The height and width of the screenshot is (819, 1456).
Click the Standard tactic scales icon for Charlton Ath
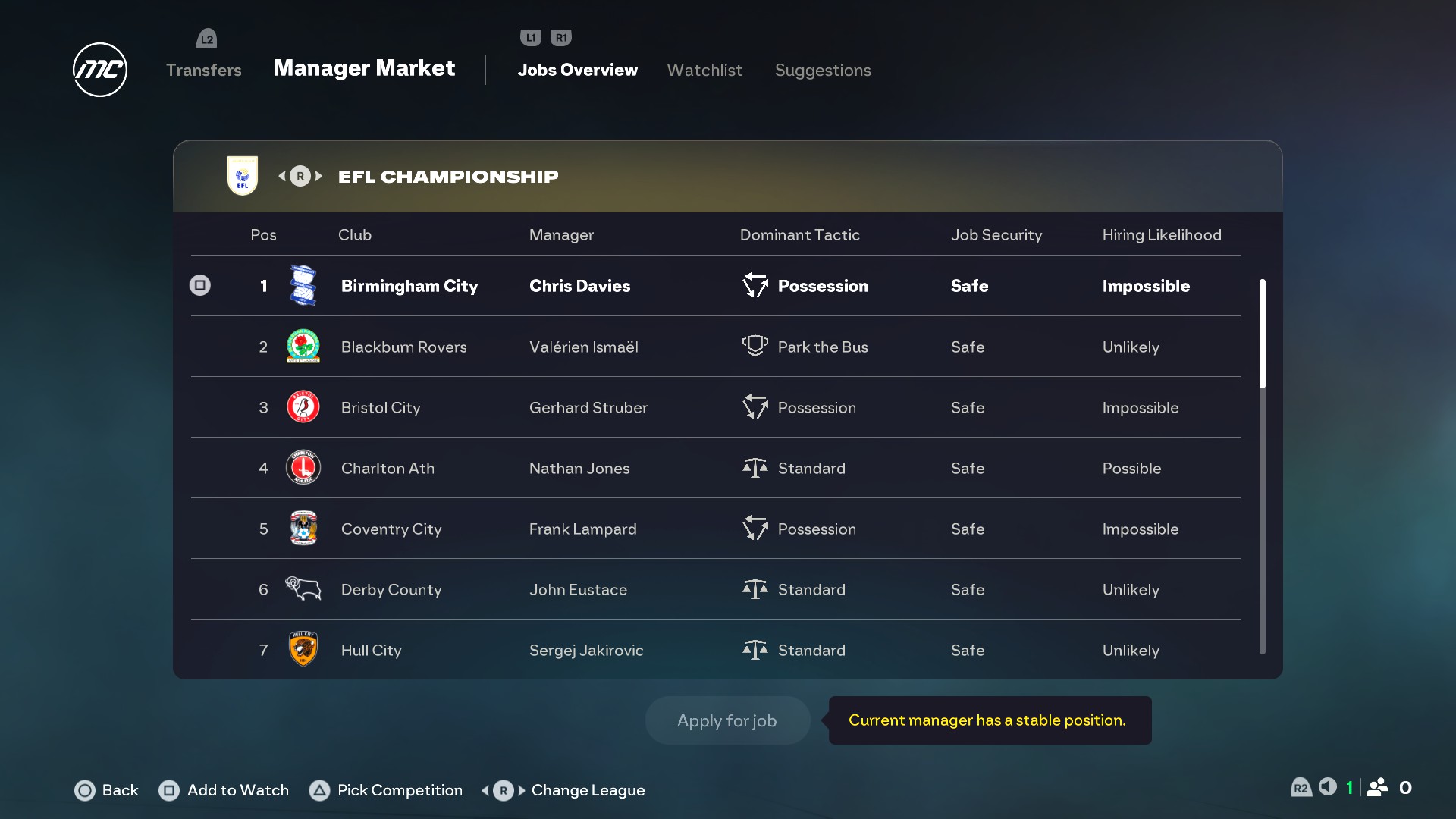click(755, 468)
